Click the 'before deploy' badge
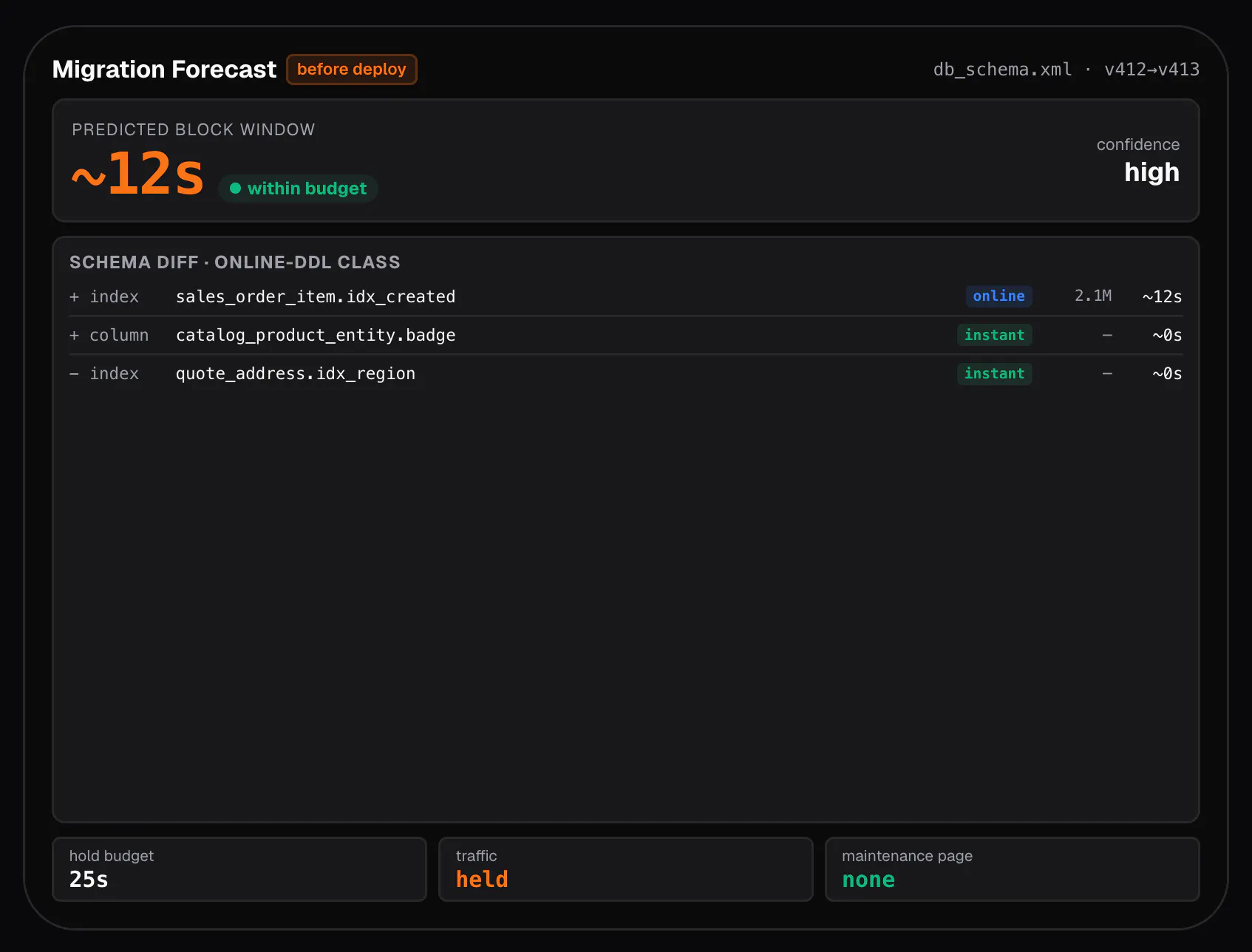This screenshot has height=952, width=1252. pos(352,69)
